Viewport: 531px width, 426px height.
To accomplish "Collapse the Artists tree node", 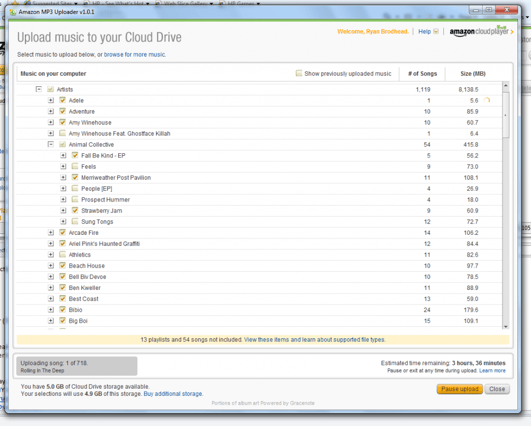I will [x=39, y=89].
